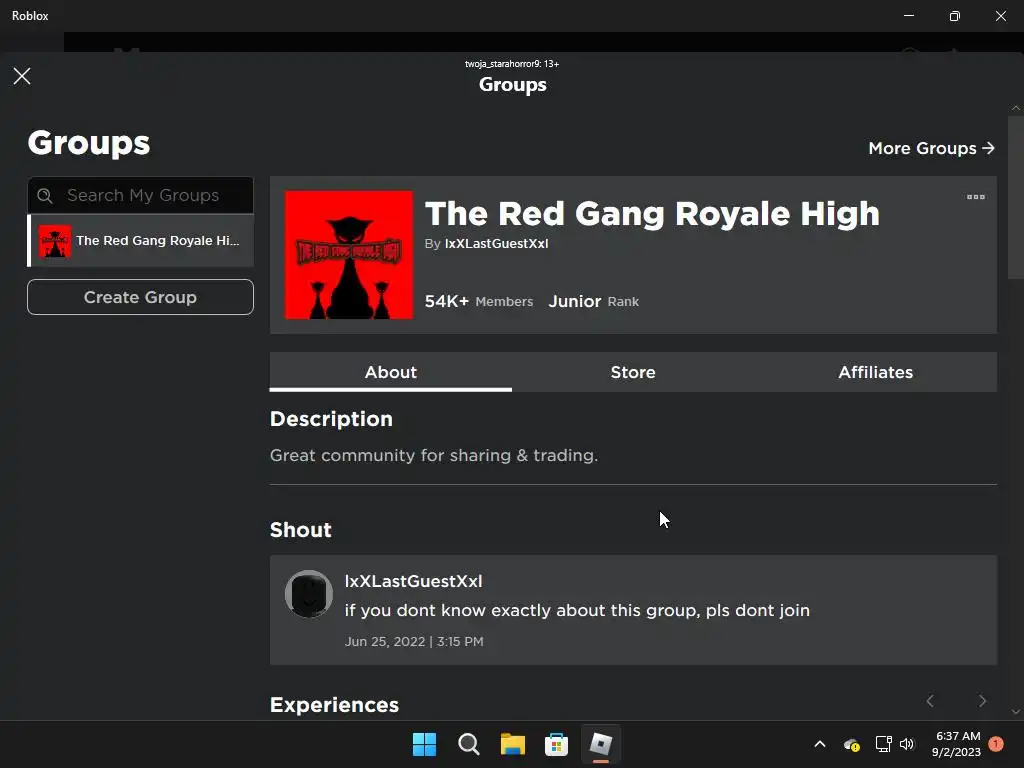Click the shout message text
Screen dimensions: 1024x768
[x=577, y=610]
